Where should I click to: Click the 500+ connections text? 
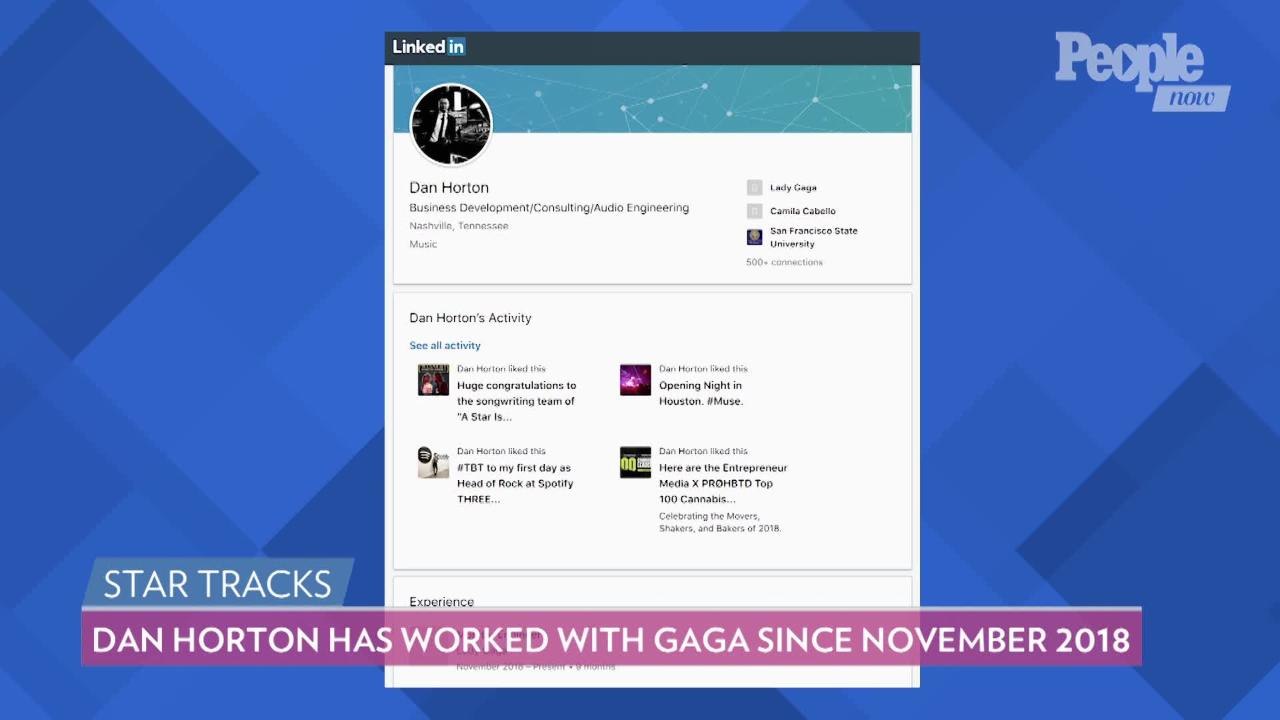[x=784, y=262]
